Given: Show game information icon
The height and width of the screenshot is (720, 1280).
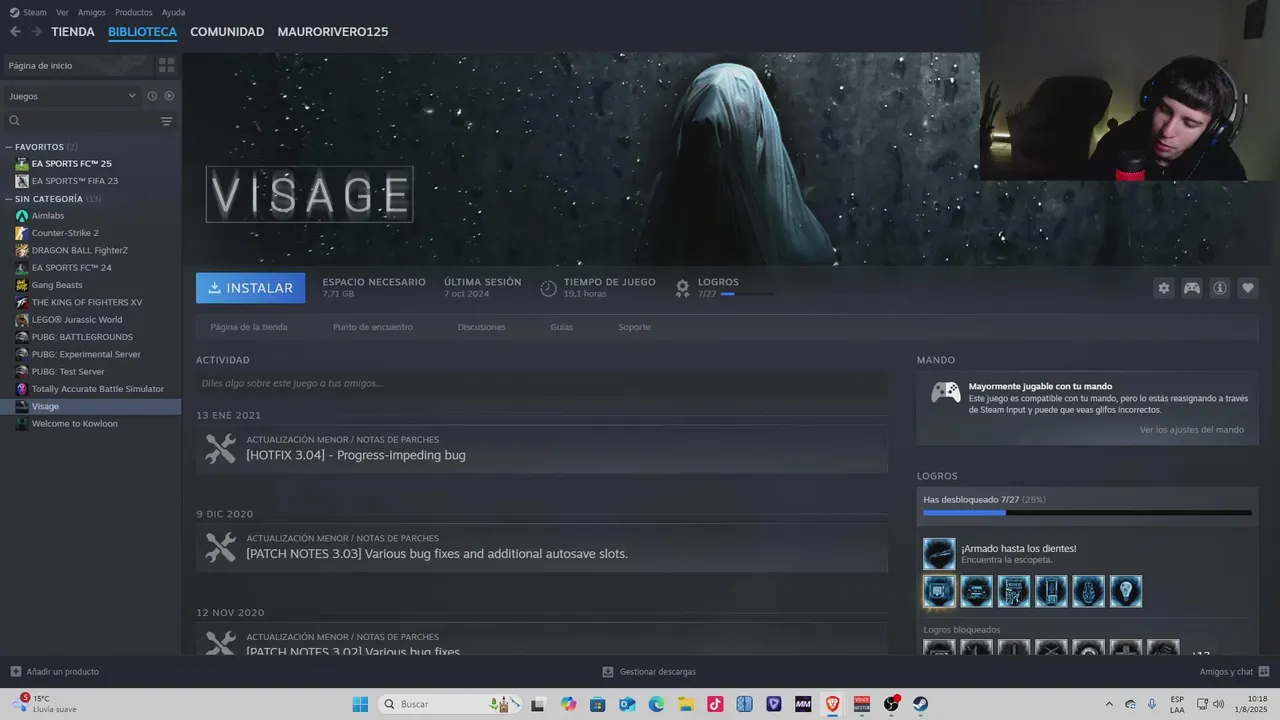Looking at the screenshot, I should 1220,288.
